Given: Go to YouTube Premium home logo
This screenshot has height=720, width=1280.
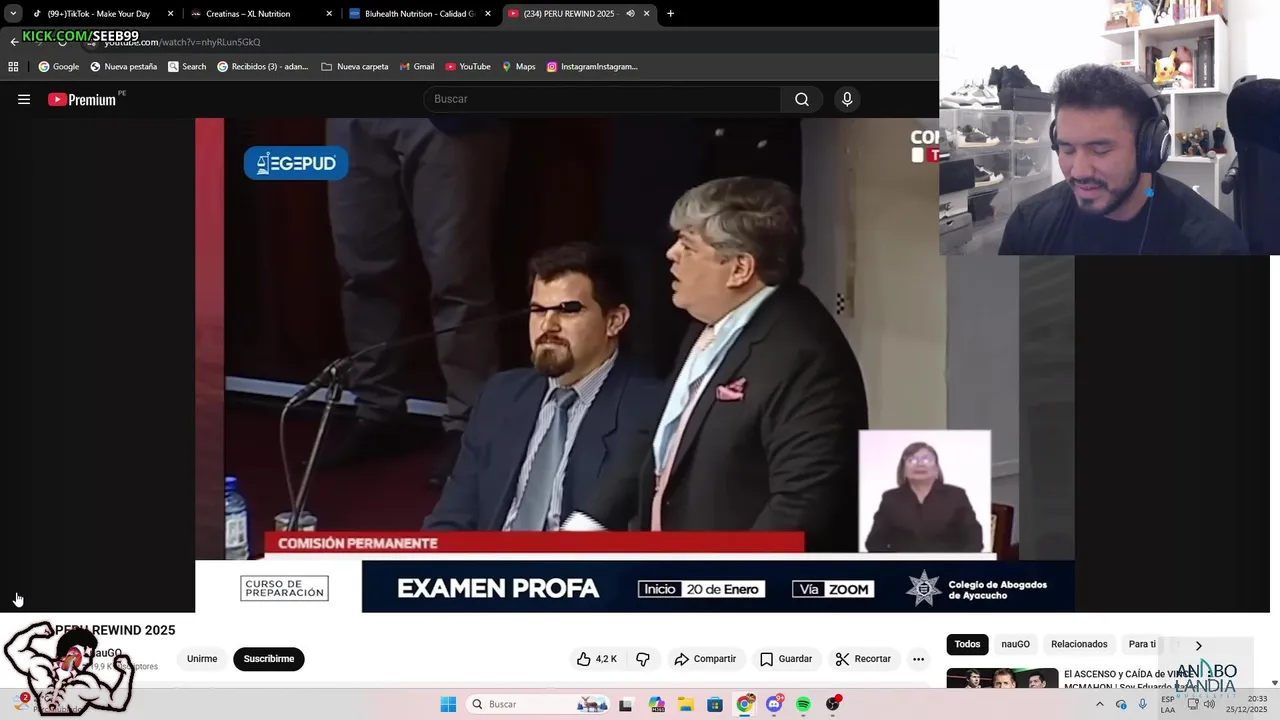Looking at the screenshot, I should pyautogui.click(x=82, y=99).
